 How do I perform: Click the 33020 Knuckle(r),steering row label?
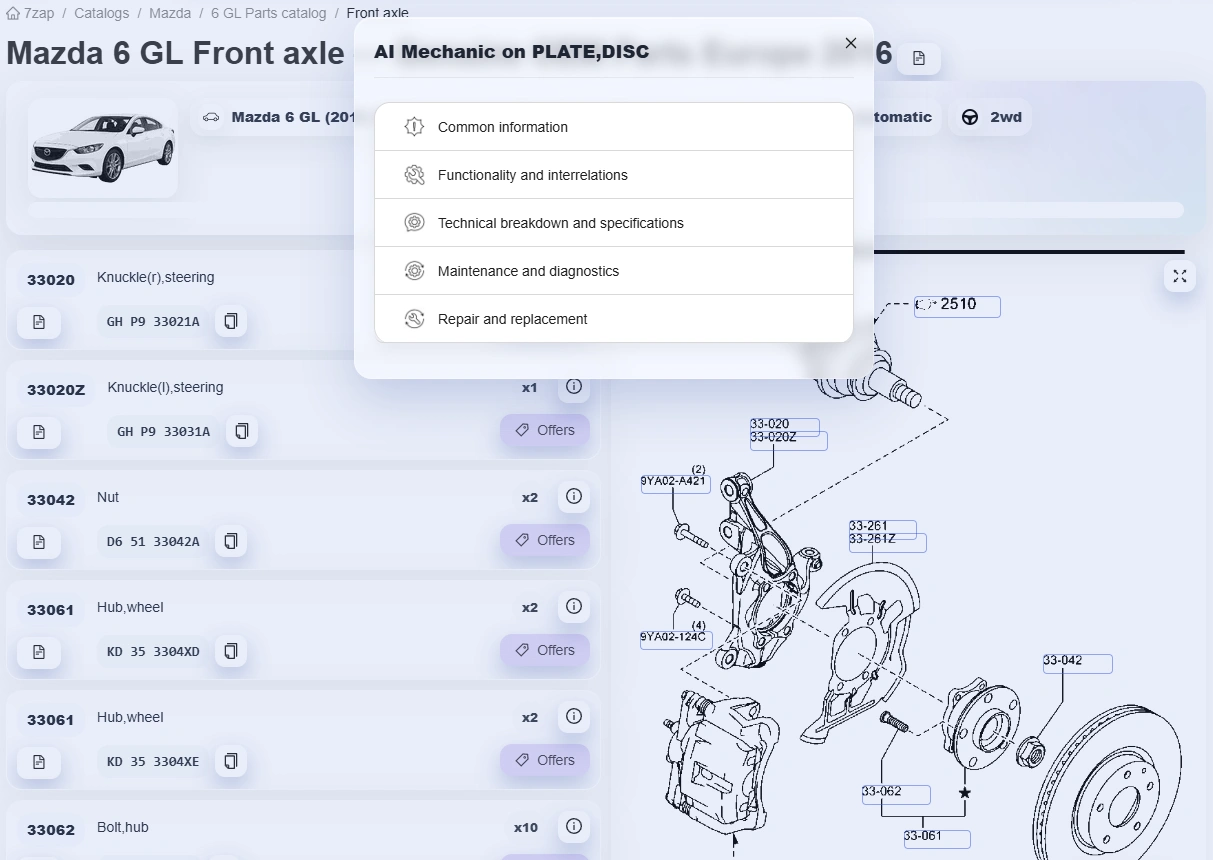(51, 280)
